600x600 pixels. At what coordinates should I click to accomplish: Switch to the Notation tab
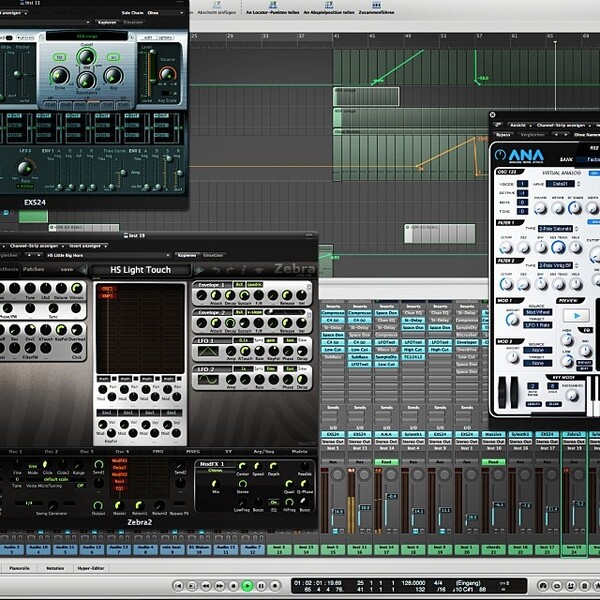[55, 568]
